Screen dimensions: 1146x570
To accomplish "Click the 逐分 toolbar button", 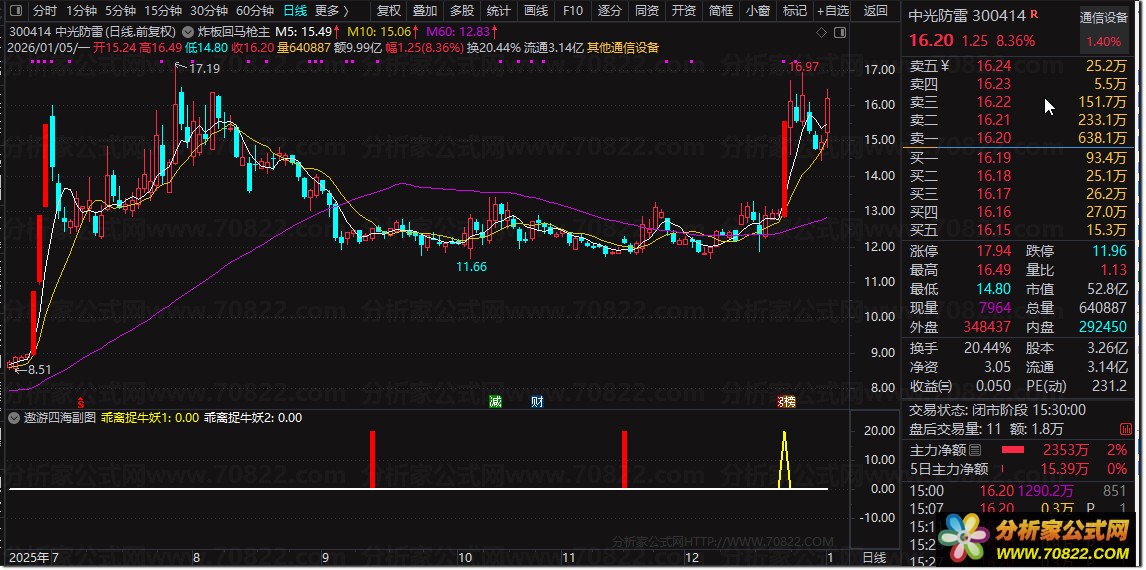I will click(x=610, y=11).
